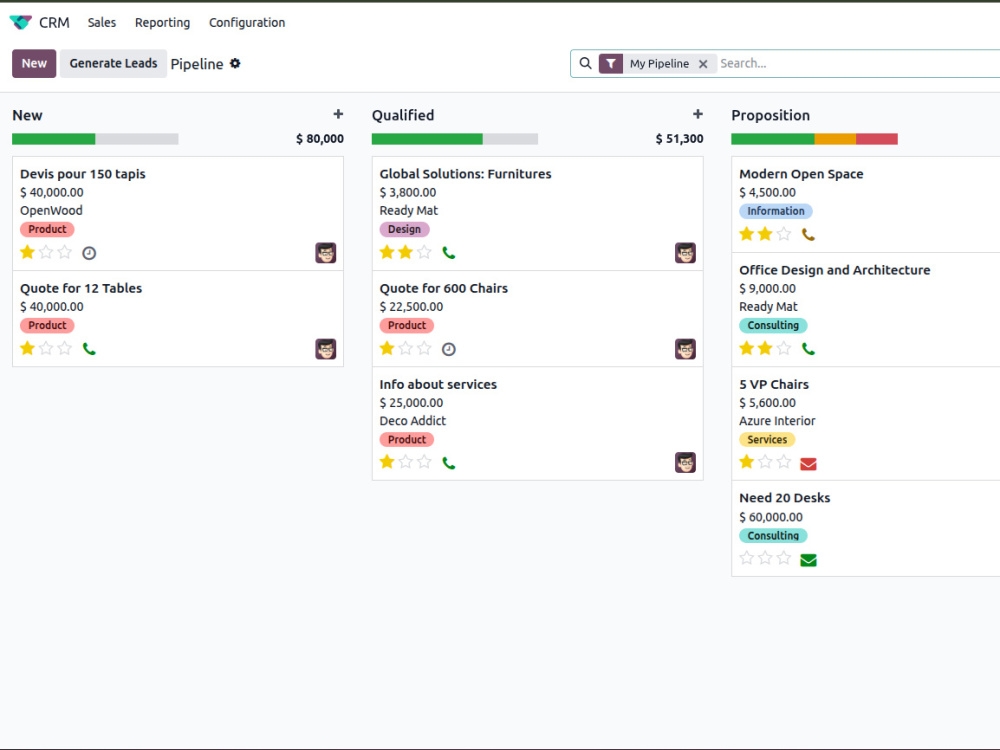Open the Configuration menu
Image resolution: width=1000 pixels, height=750 pixels.
[247, 22]
